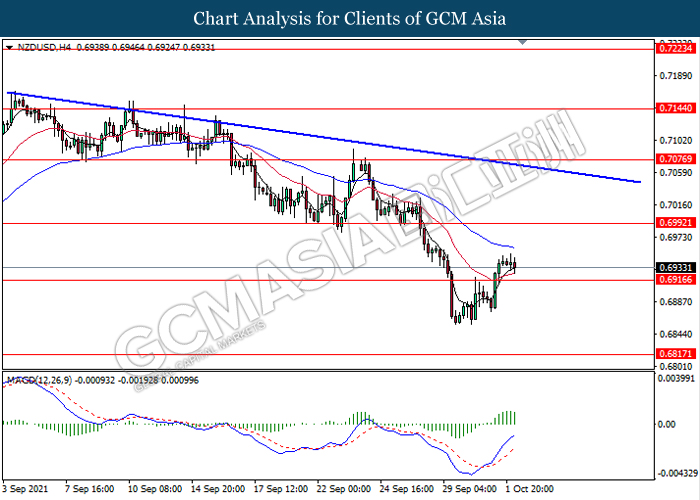Select the 0.68171 red price label
The height and width of the screenshot is (500, 700).
676,354
